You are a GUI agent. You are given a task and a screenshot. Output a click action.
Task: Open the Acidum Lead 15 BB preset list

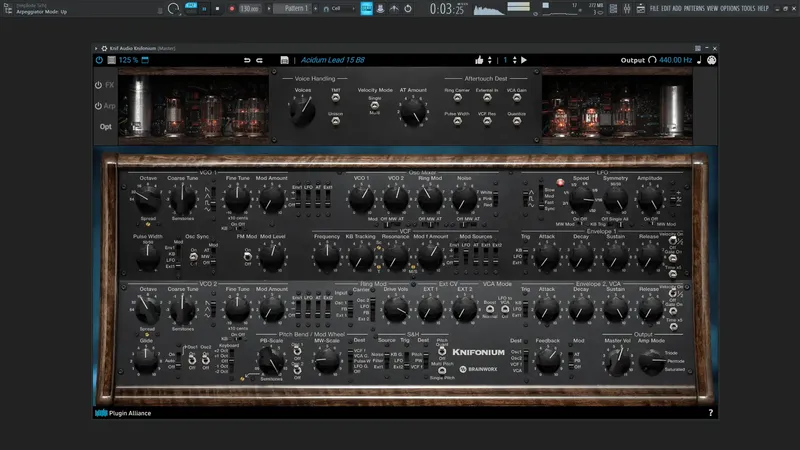coord(333,60)
